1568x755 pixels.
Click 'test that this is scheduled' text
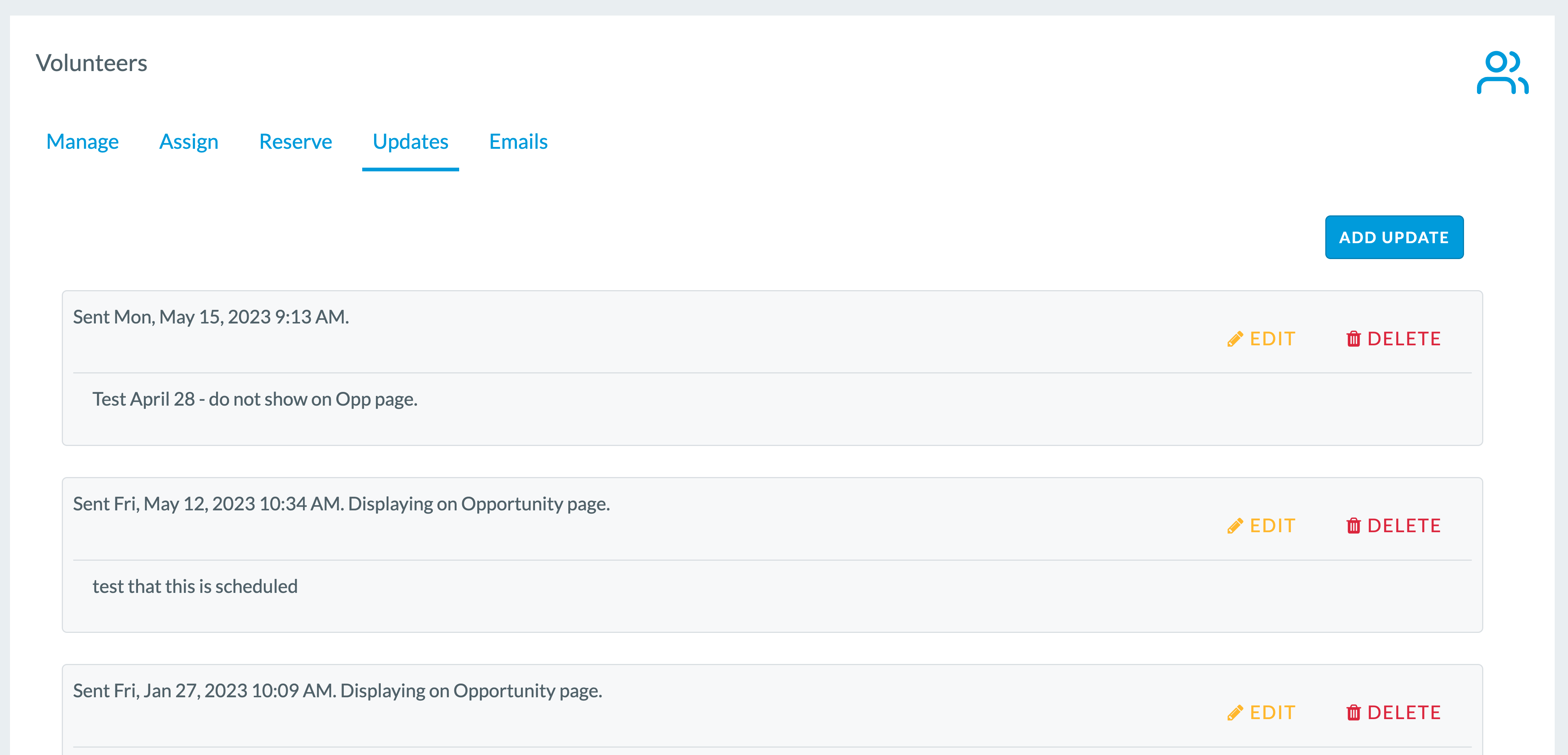(x=195, y=586)
